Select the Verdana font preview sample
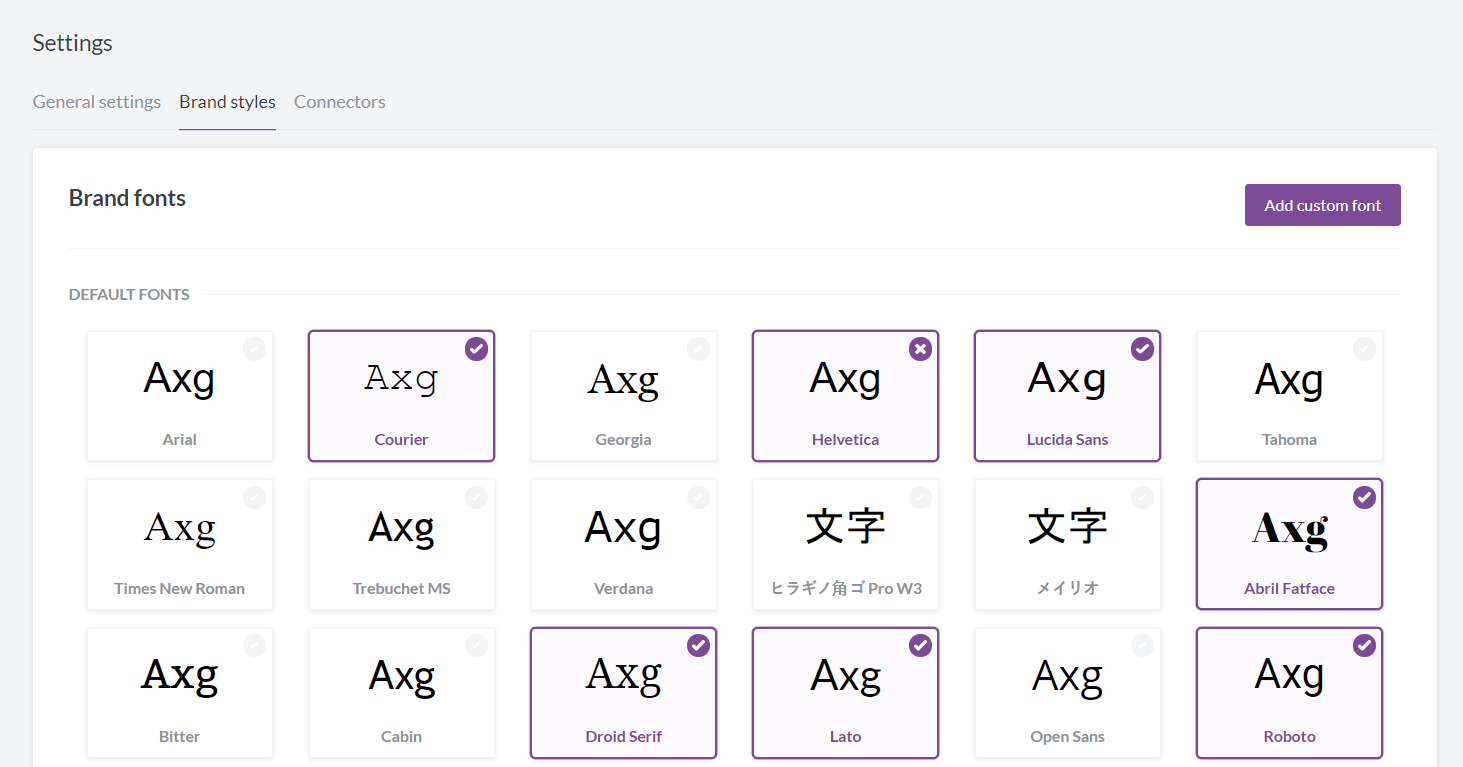The height and width of the screenshot is (767, 1463). pyautogui.click(x=624, y=529)
